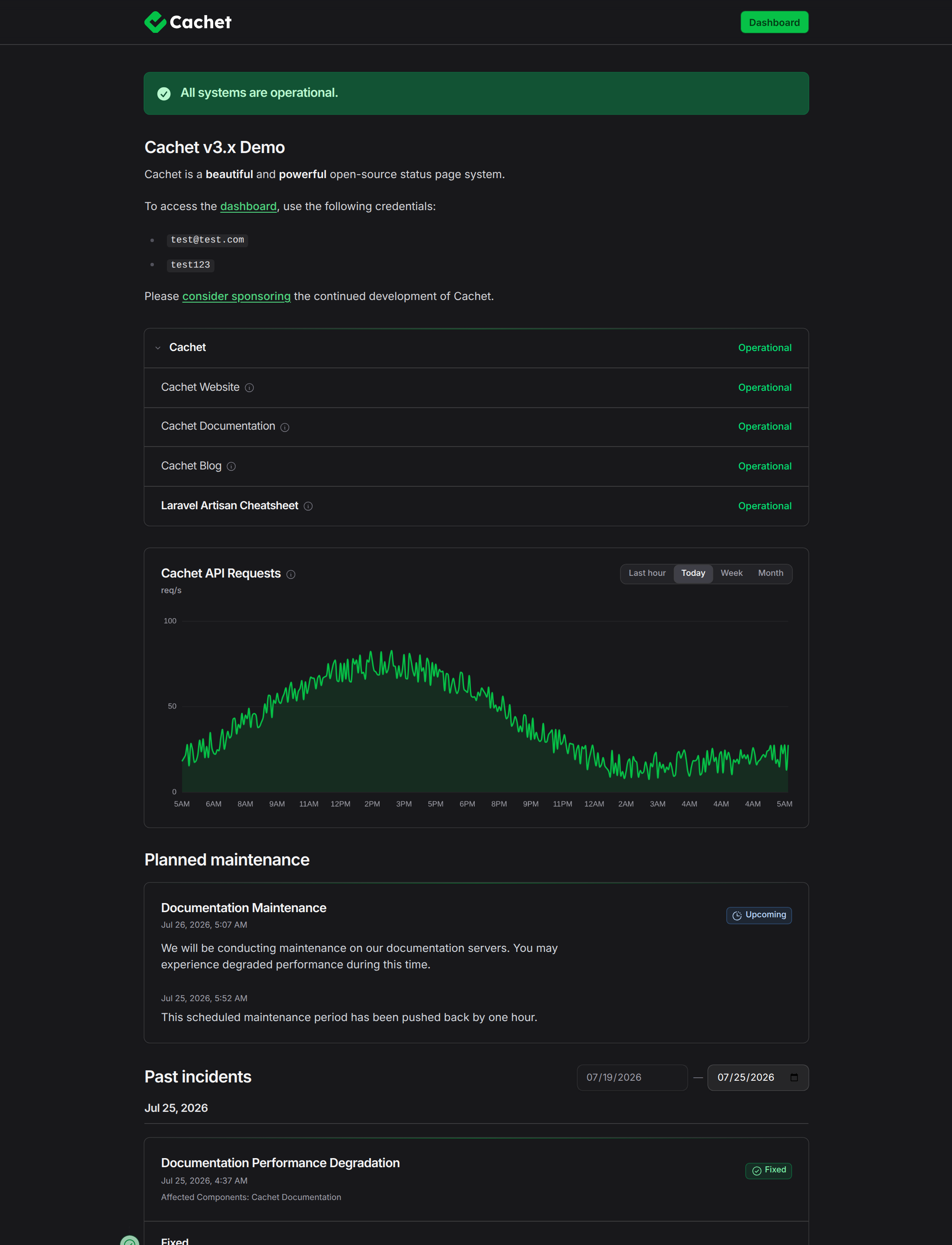Image resolution: width=952 pixels, height=1245 pixels.
Task: Click the Cachet Website component name
Action: coord(200,387)
